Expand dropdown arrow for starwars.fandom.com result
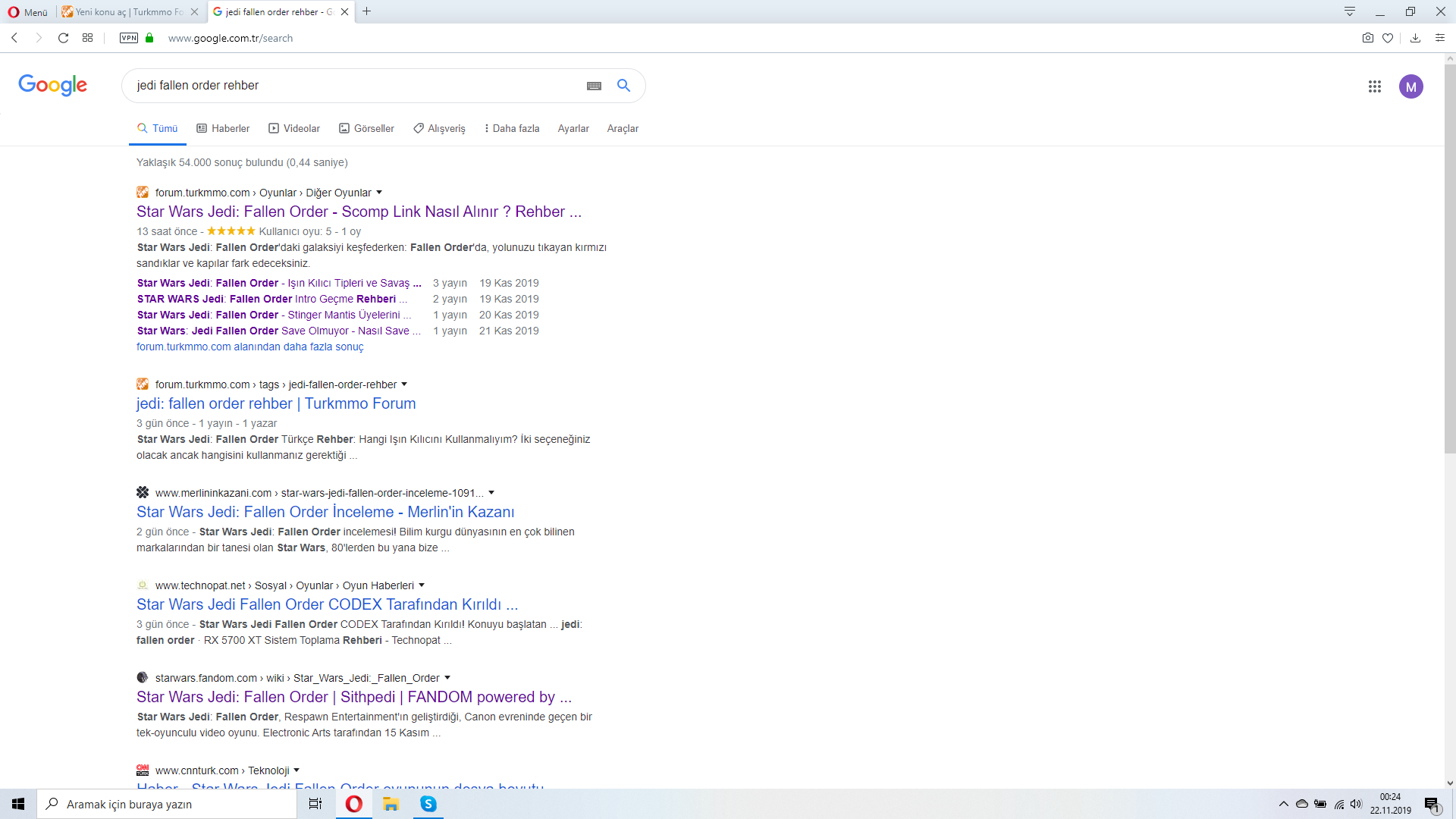Viewport: 1456px width, 819px height. coord(447,678)
